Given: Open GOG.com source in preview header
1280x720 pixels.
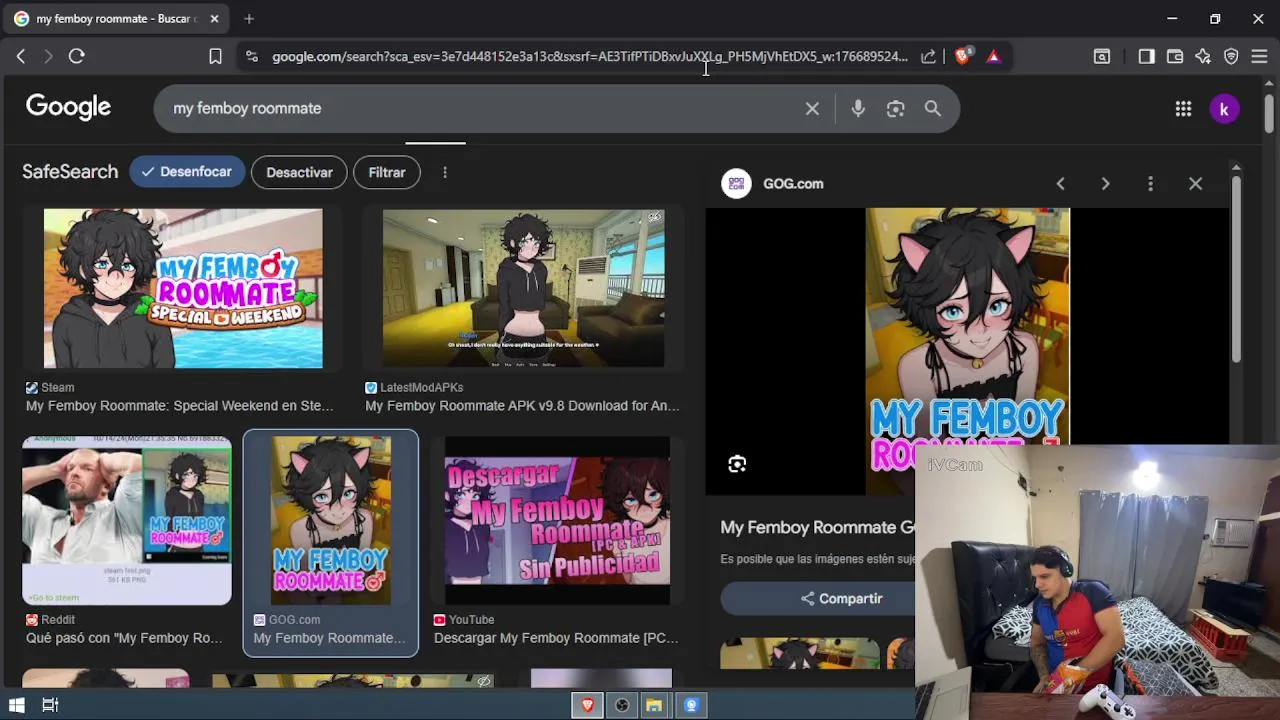Looking at the screenshot, I should click(773, 184).
